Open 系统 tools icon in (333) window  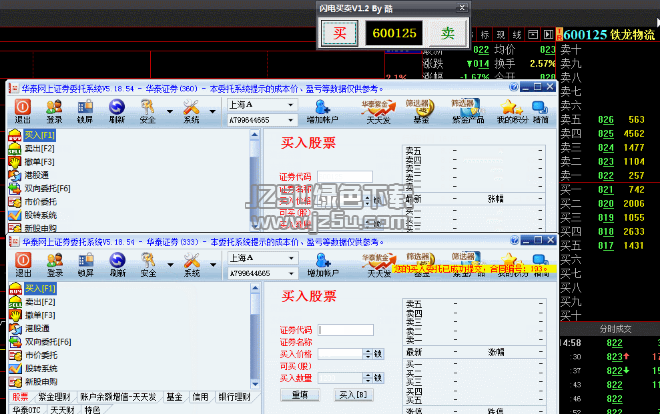pos(192,264)
